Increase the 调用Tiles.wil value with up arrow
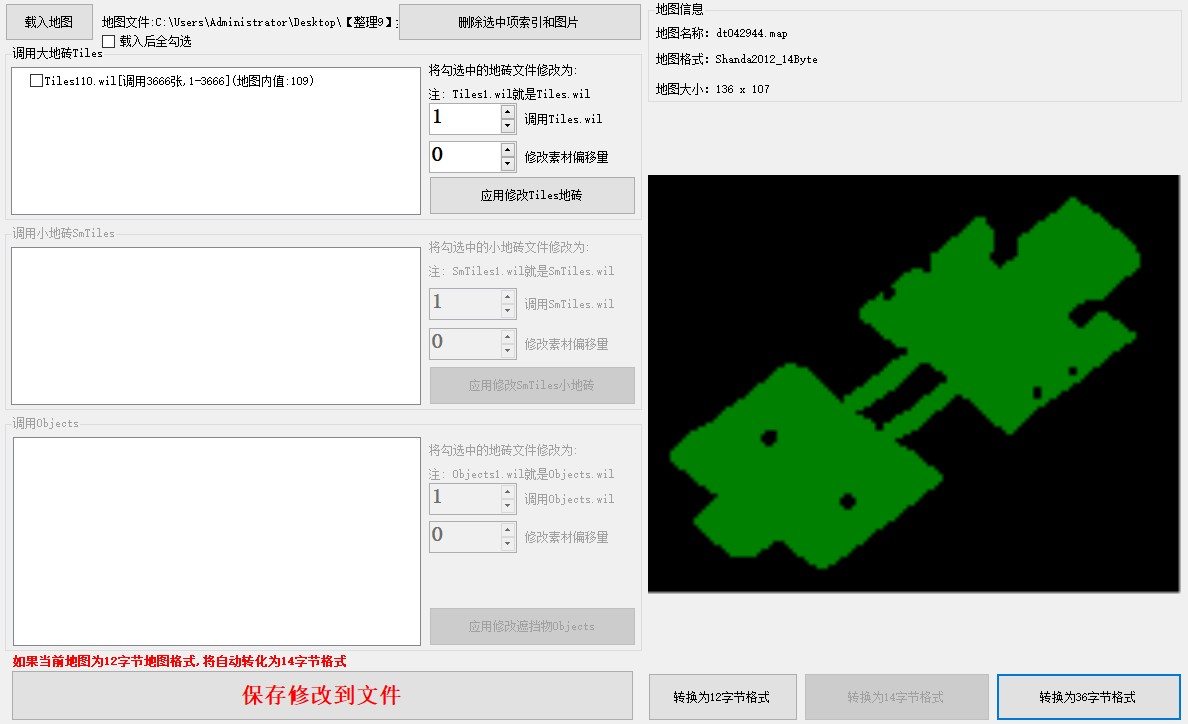The width and height of the screenshot is (1188, 724). [x=508, y=112]
